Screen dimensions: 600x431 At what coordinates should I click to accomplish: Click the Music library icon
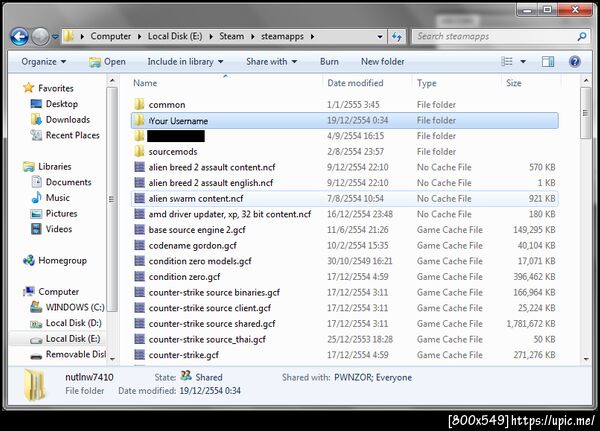click(x=36, y=198)
